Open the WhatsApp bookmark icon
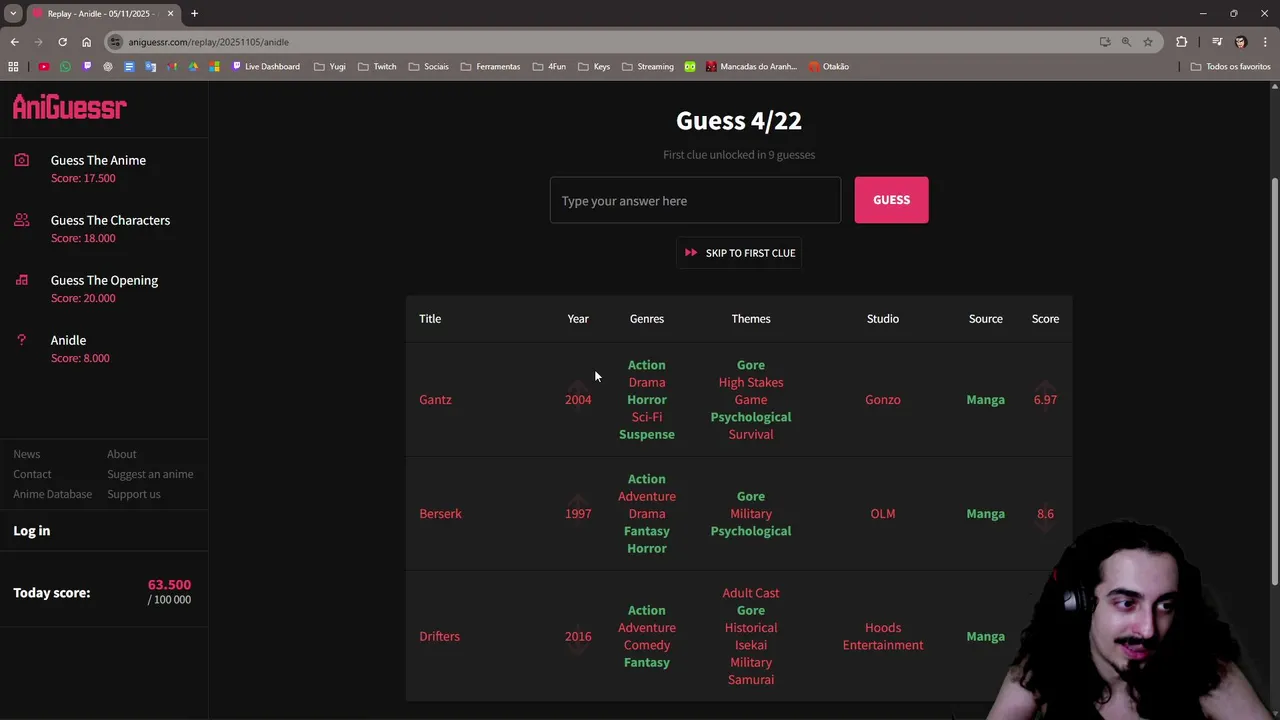Viewport: 1280px width, 720px height. [x=65, y=67]
